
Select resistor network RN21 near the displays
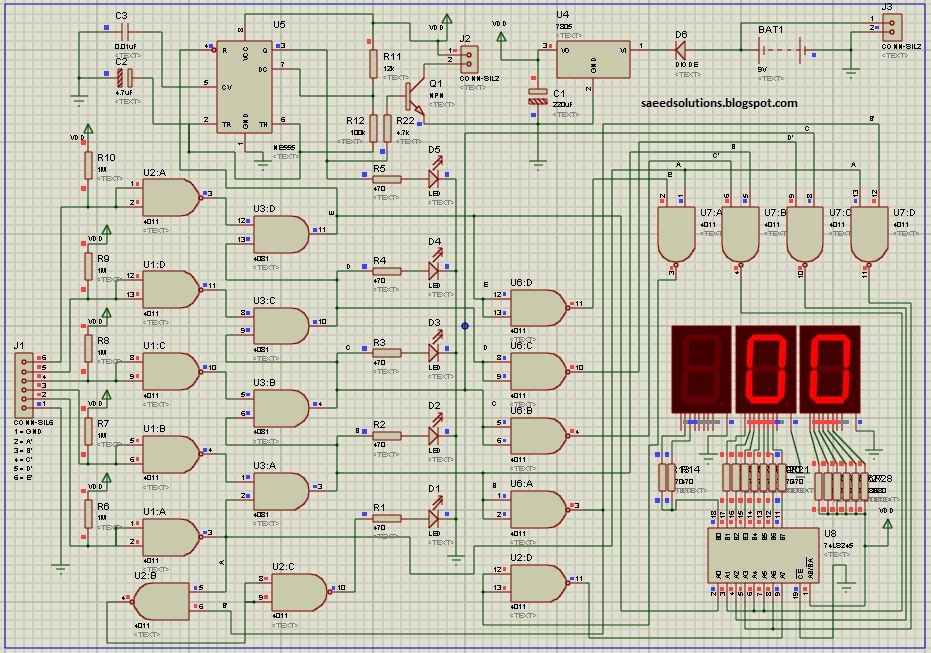click(x=755, y=478)
